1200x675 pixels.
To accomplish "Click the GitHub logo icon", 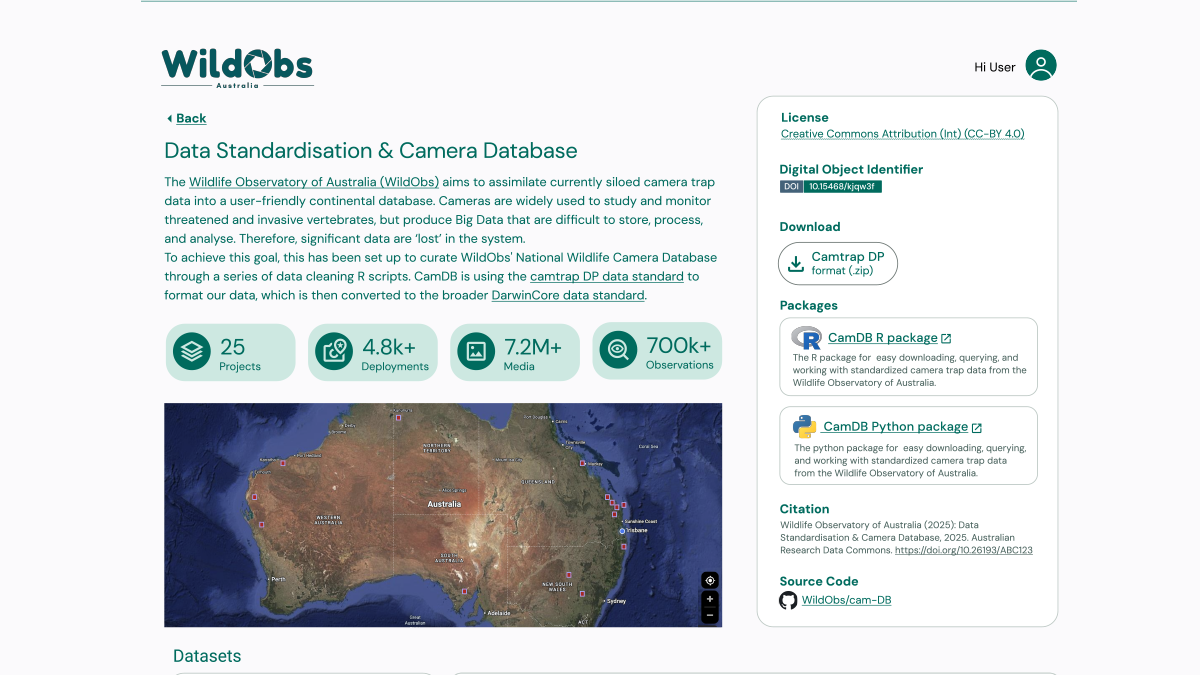I will point(788,600).
